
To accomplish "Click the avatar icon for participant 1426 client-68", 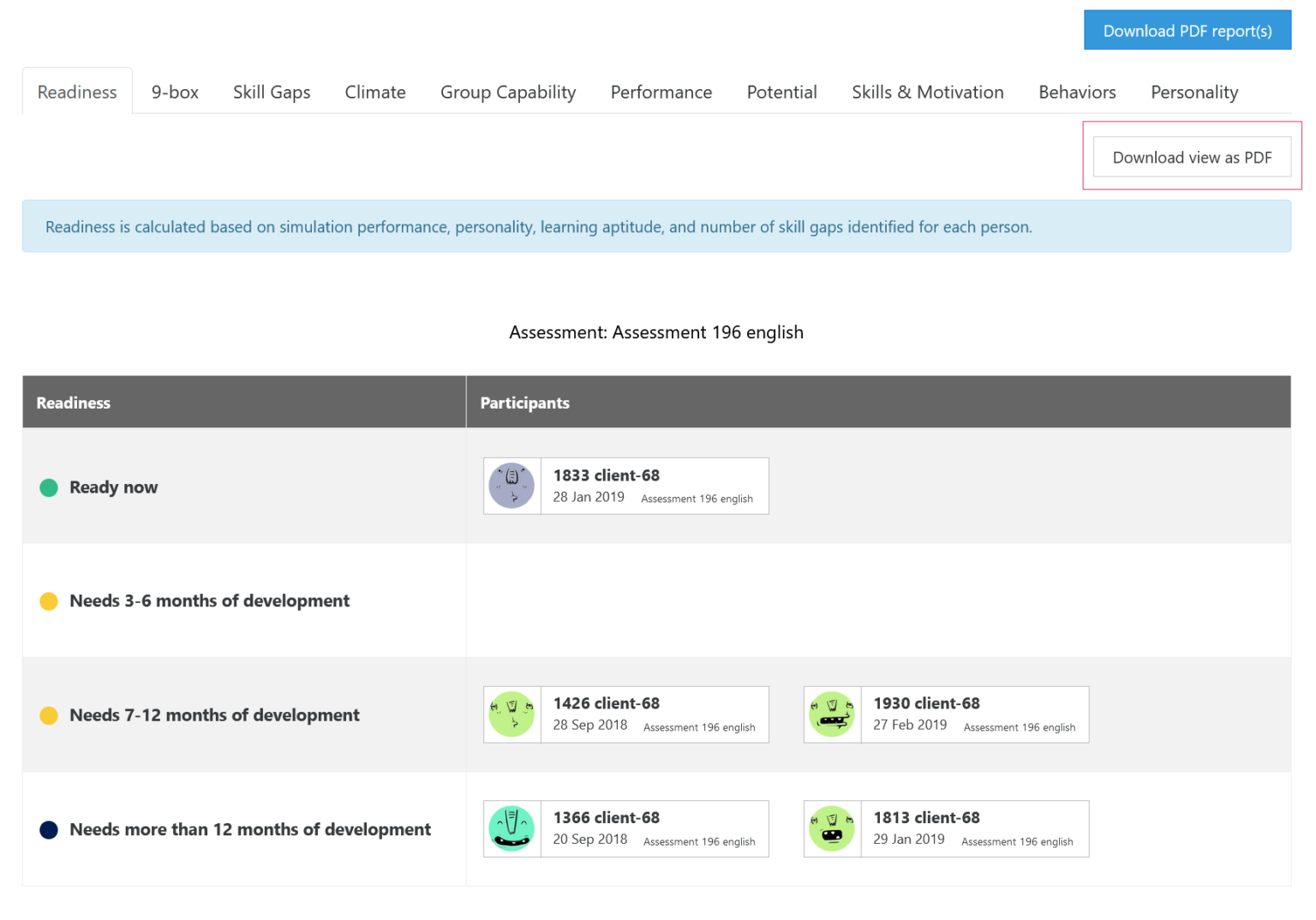I will click(x=511, y=714).
